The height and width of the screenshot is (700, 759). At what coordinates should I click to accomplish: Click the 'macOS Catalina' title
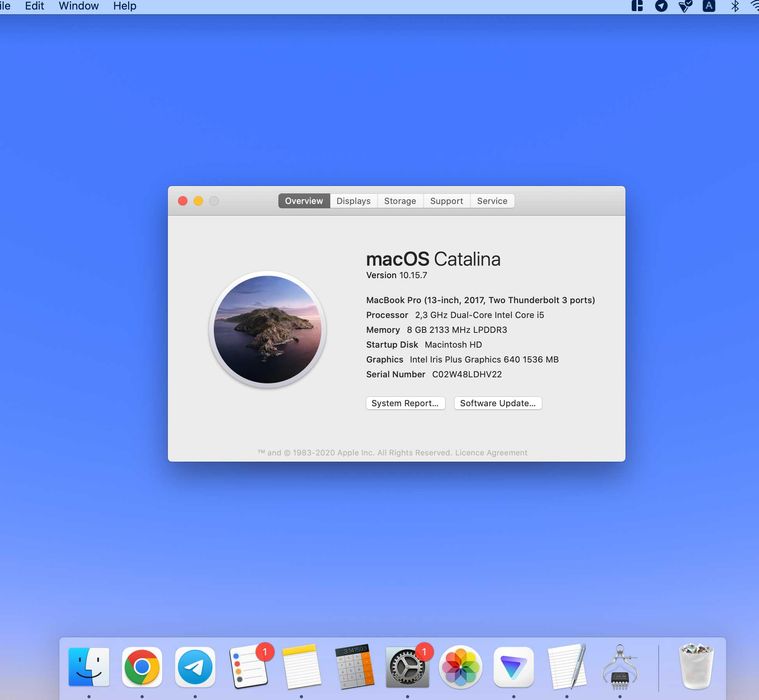(433, 259)
